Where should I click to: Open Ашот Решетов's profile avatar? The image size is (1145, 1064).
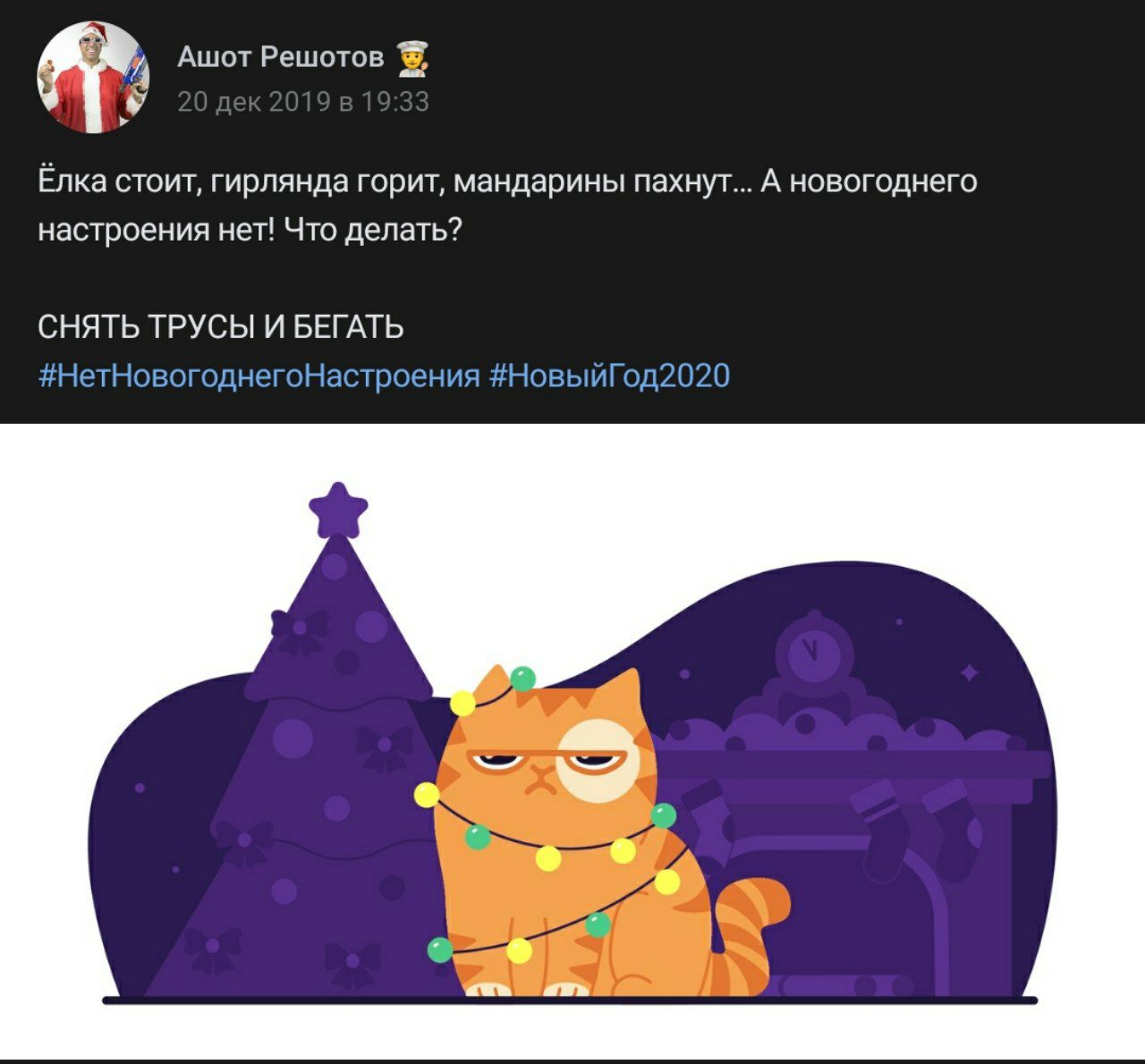pos(92,78)
